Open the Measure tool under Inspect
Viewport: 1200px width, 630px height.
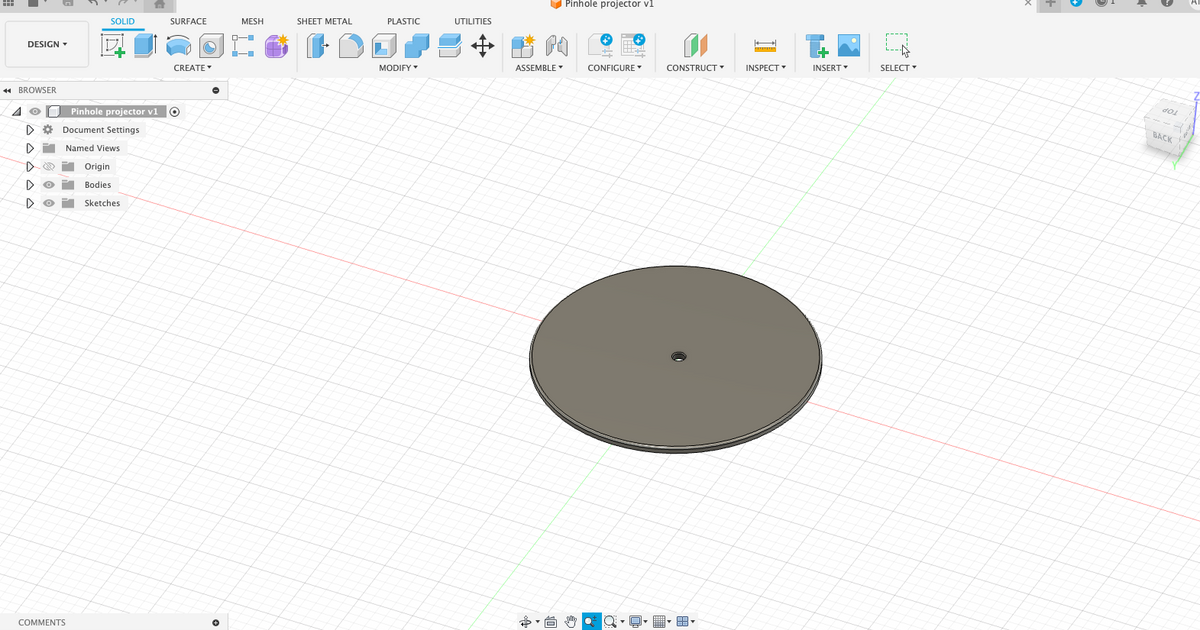click(x=765, y=45)
